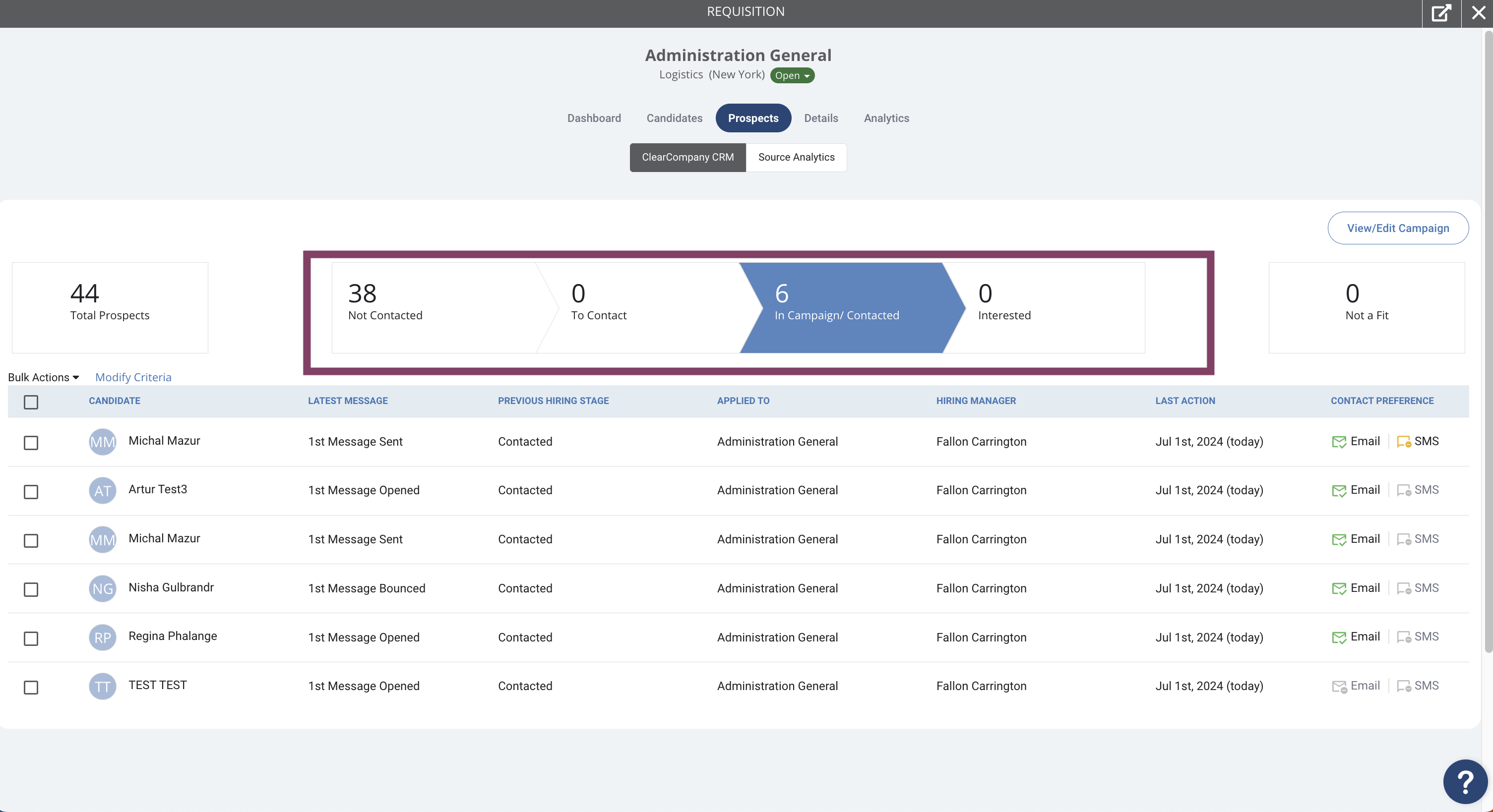Click disabled Email icon in TEST TEST row

tap(1339, 687)
